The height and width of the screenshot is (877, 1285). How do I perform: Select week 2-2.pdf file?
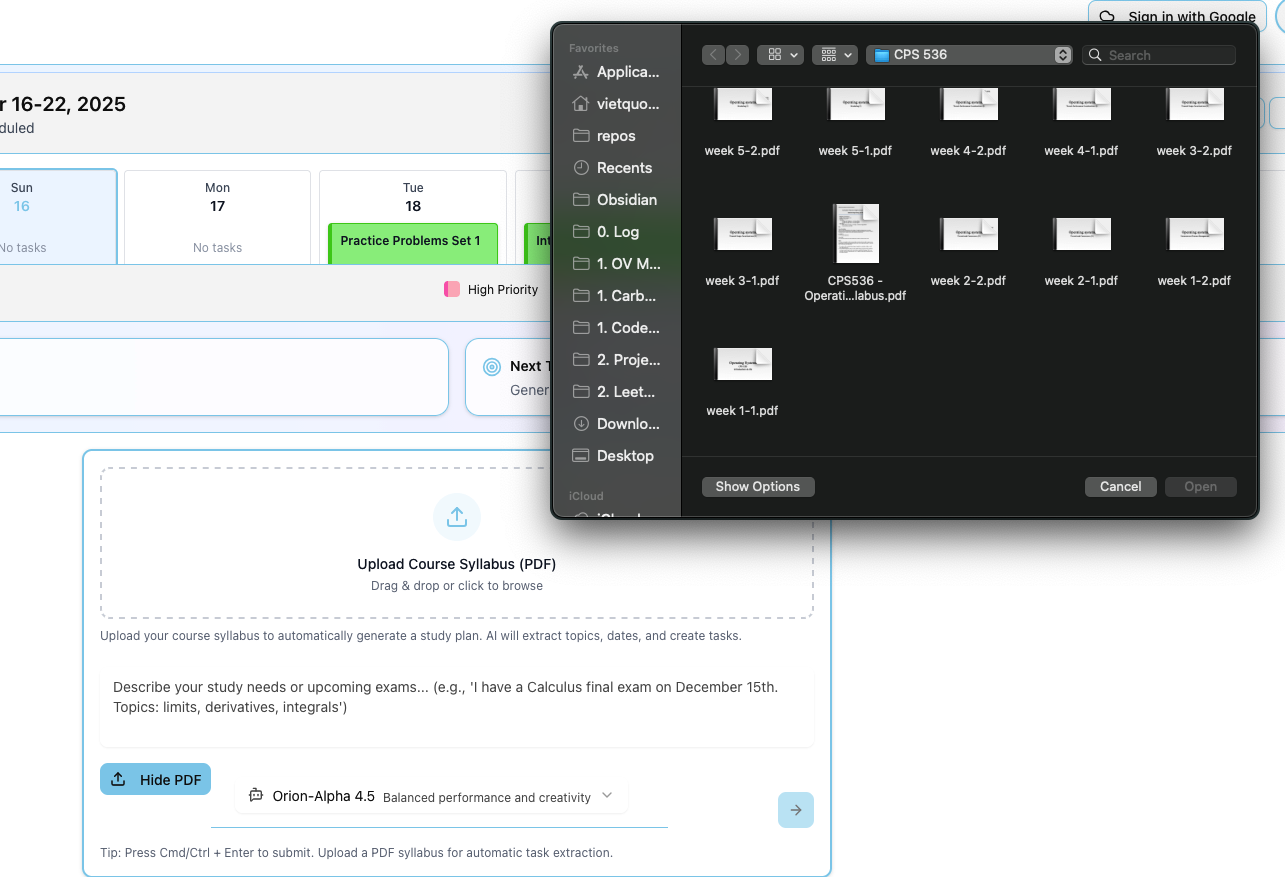(968, 252)
